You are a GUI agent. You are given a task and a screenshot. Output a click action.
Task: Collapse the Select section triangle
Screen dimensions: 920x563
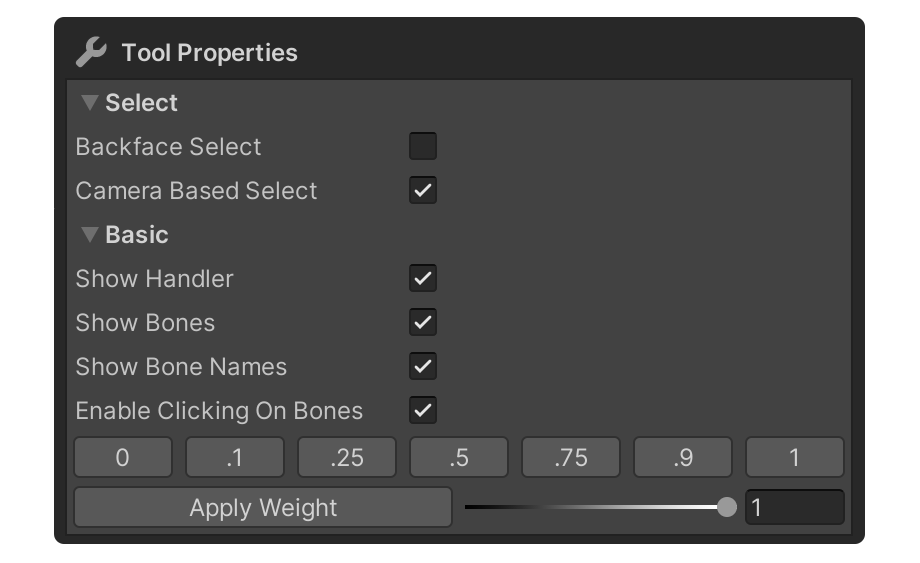[90, 103]
